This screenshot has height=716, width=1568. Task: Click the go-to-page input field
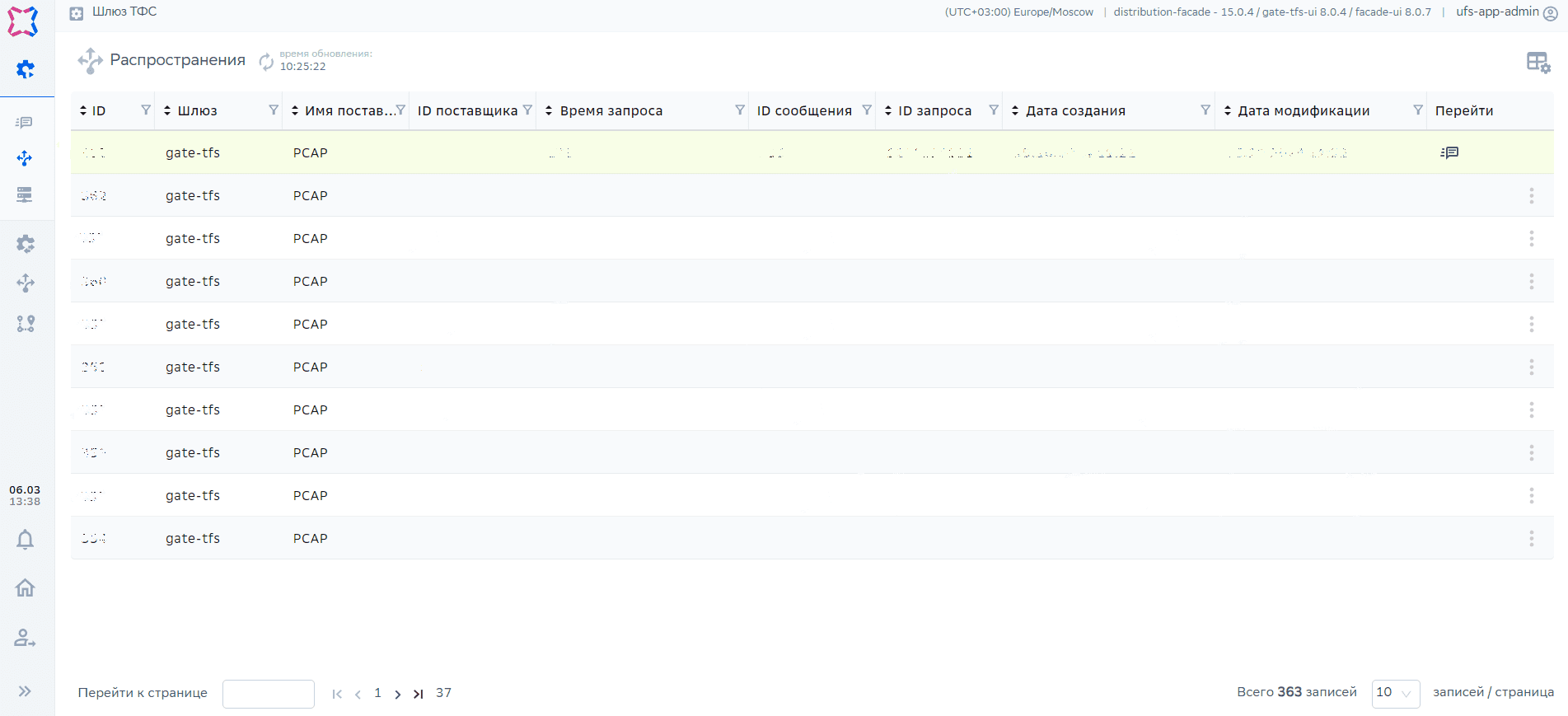(269, 694)
